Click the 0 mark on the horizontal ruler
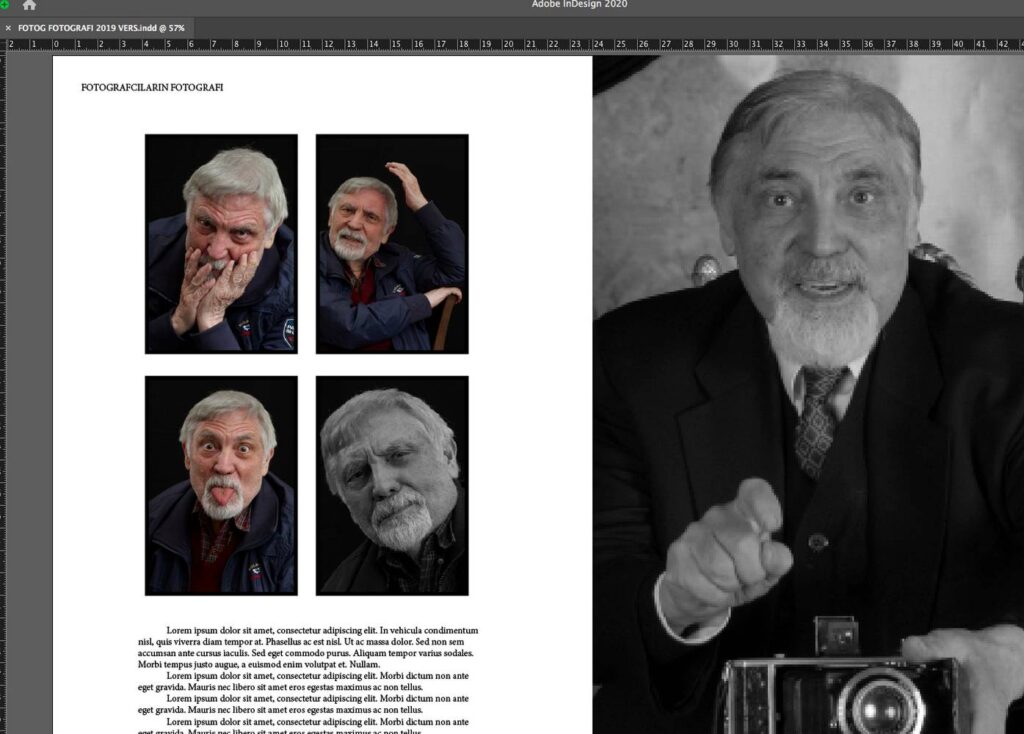This screenshot has height=734, width=1024. click(56, 45)
